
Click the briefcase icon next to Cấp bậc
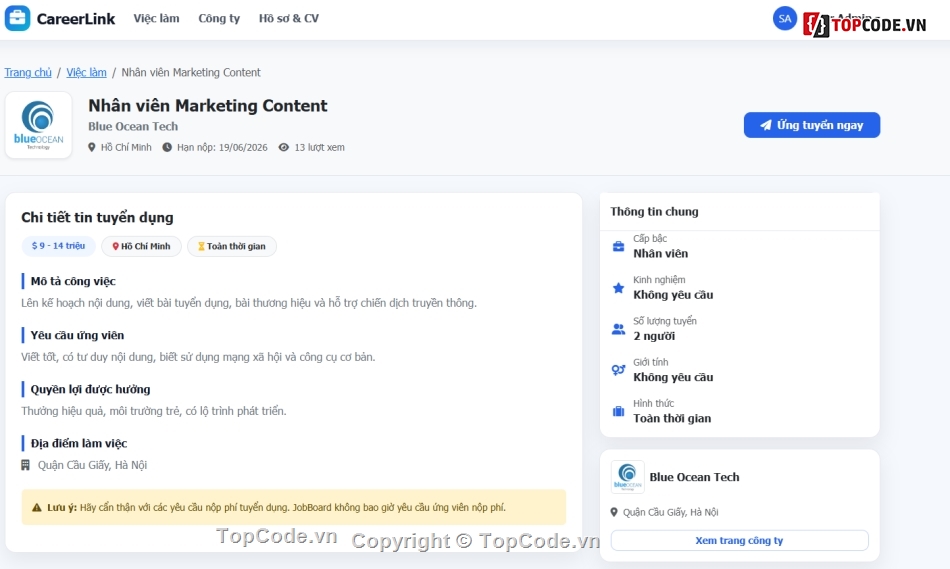click(618, 247)
